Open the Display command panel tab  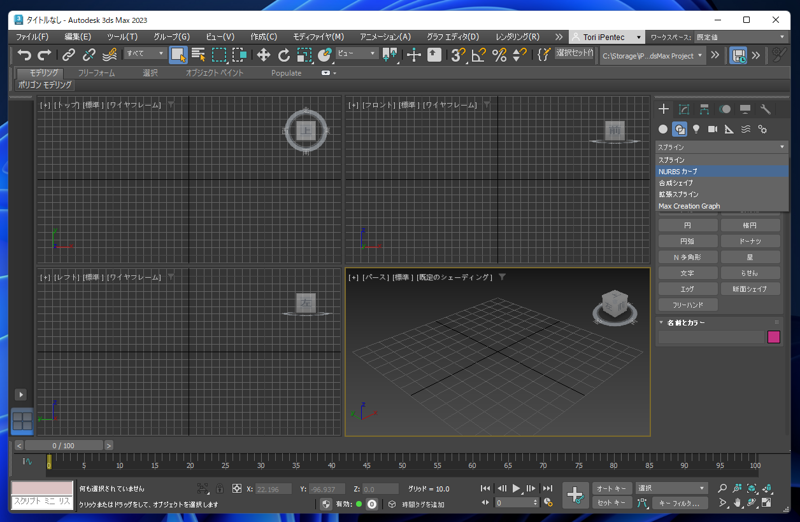point(745,109)
